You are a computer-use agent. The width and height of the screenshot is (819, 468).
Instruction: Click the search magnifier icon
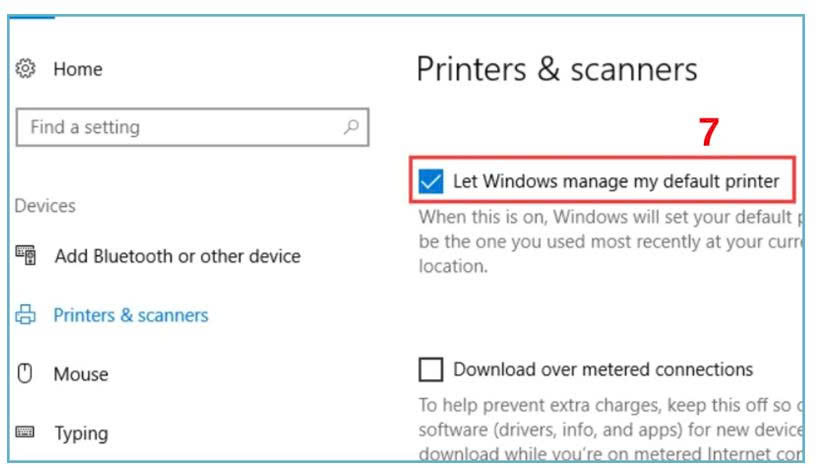coord(351,128)
